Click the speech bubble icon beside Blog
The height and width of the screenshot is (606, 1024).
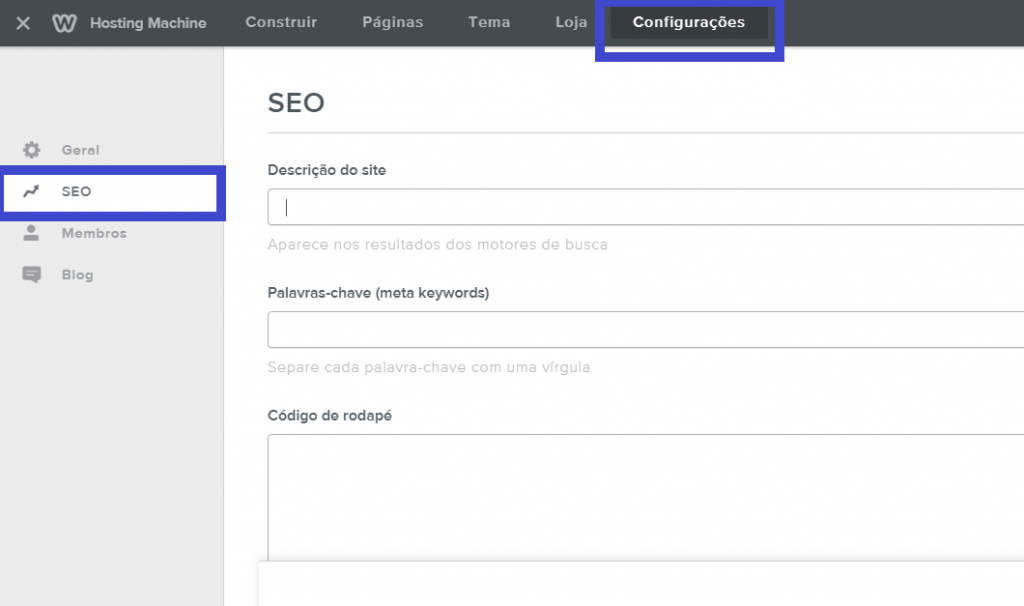click(x=32, y=274)
